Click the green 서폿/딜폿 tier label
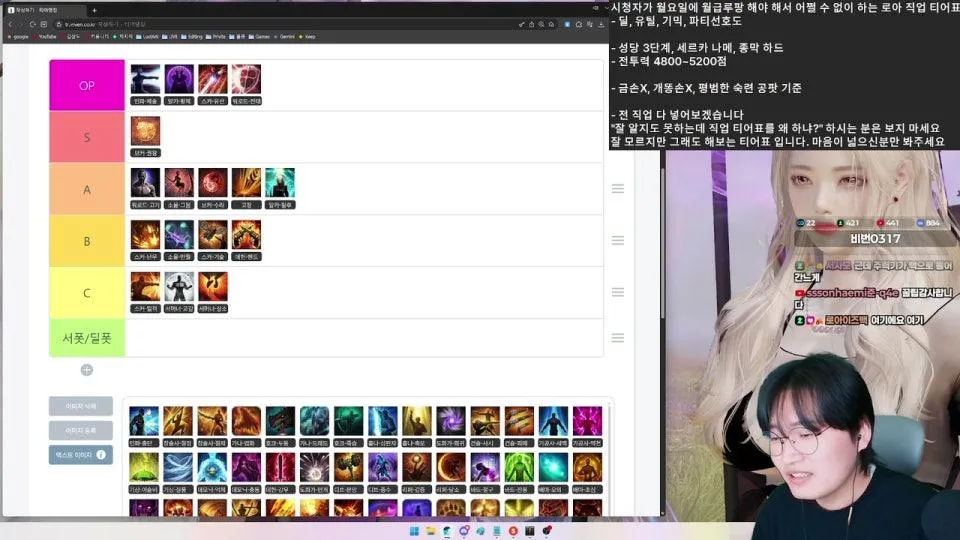 [x=87, y=338]
